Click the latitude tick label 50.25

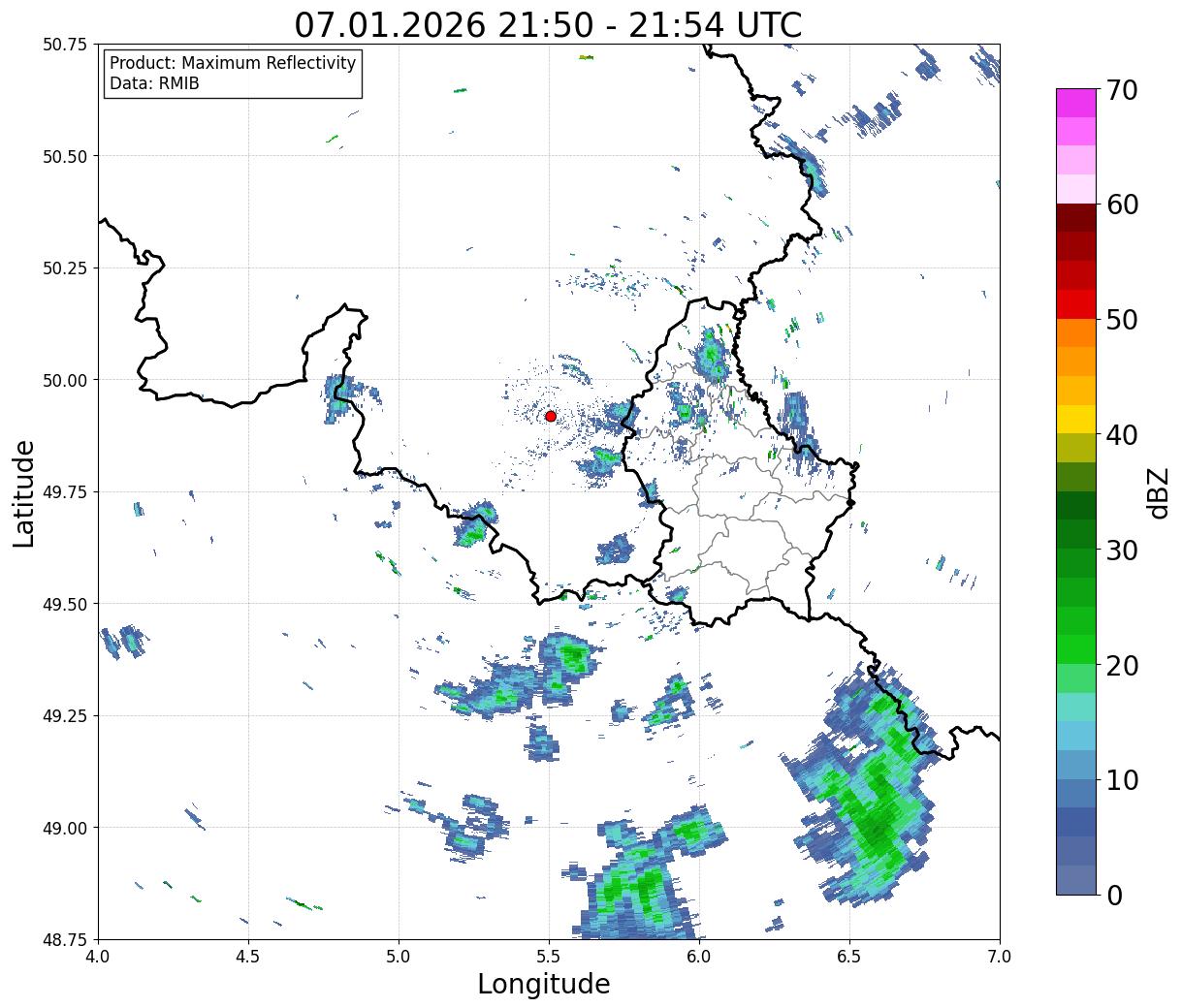(64, 268)
